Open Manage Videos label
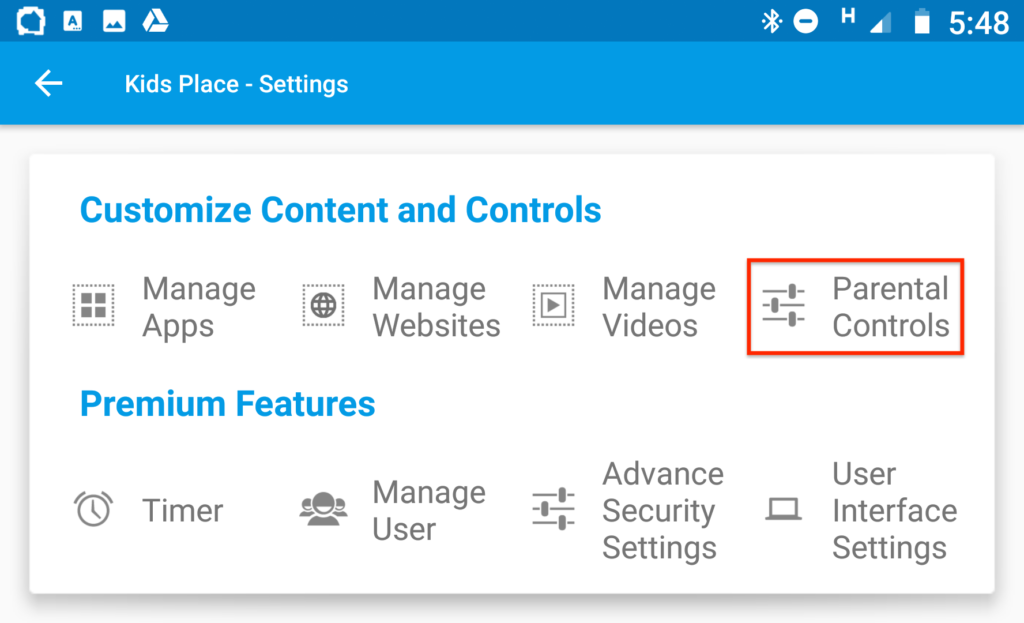The width and height of the screenshot is (1024, 623). pos(659,307)
